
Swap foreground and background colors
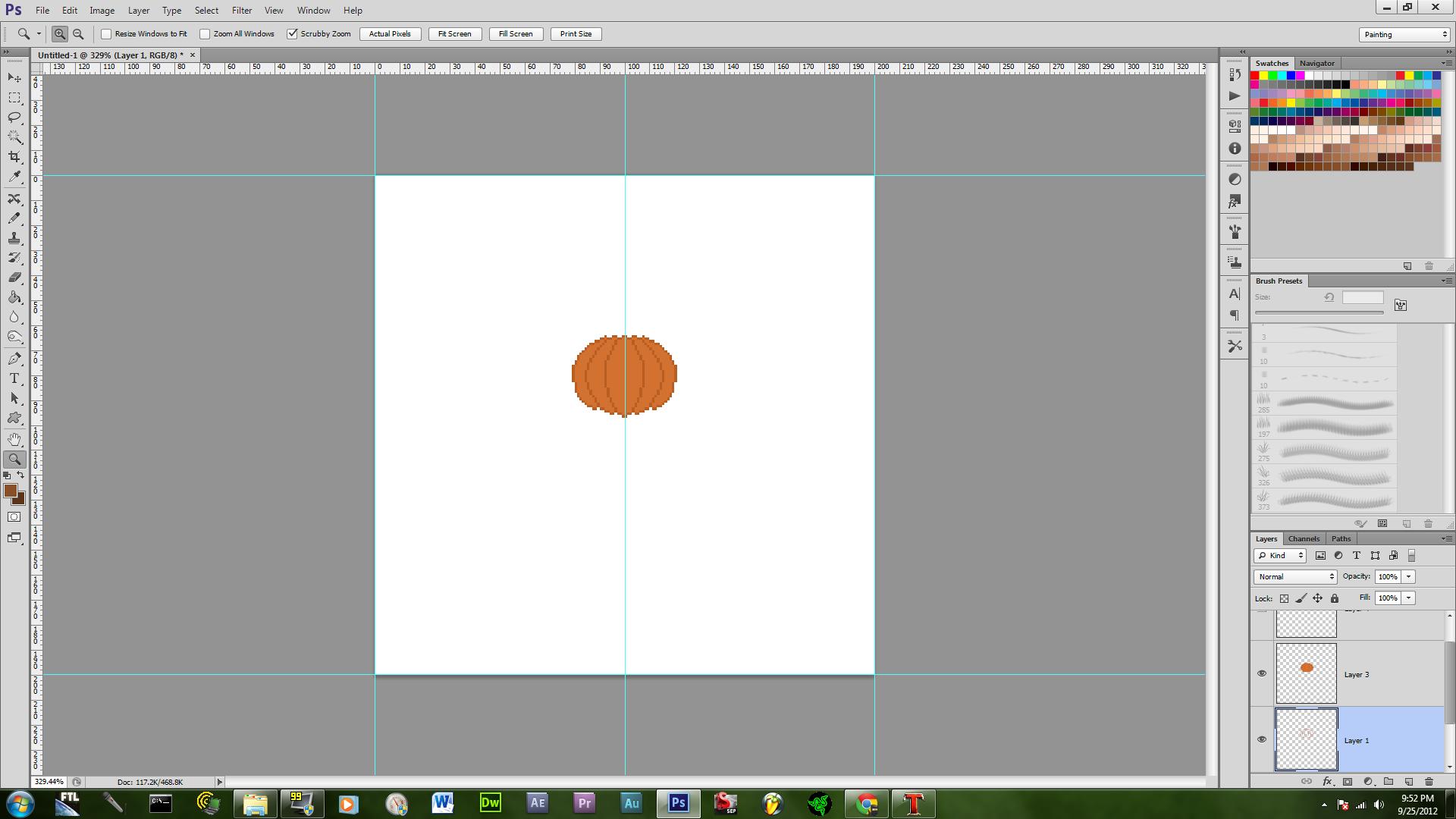pyautogui.click(x=21, y=475)
